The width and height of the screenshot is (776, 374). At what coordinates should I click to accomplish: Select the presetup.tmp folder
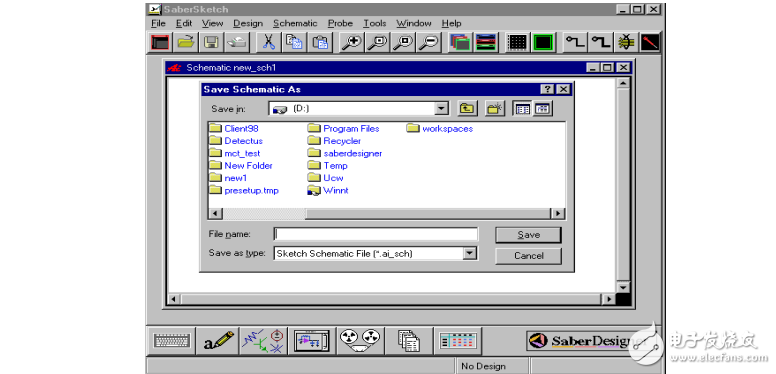[244, 190]
